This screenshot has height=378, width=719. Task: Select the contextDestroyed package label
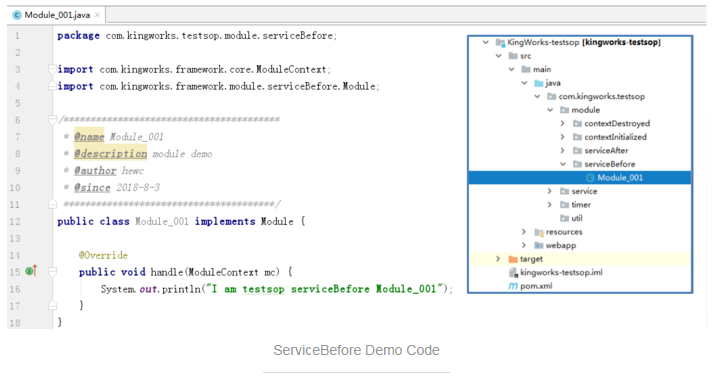[617, 123]
